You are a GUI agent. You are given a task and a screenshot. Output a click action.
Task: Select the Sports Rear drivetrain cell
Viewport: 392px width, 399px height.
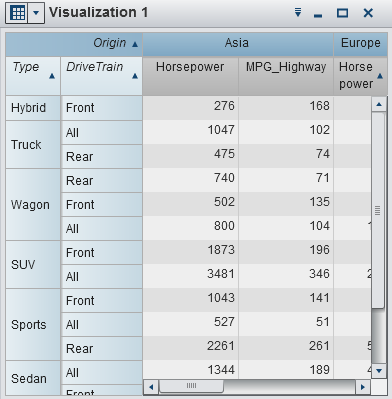point(102,348)
